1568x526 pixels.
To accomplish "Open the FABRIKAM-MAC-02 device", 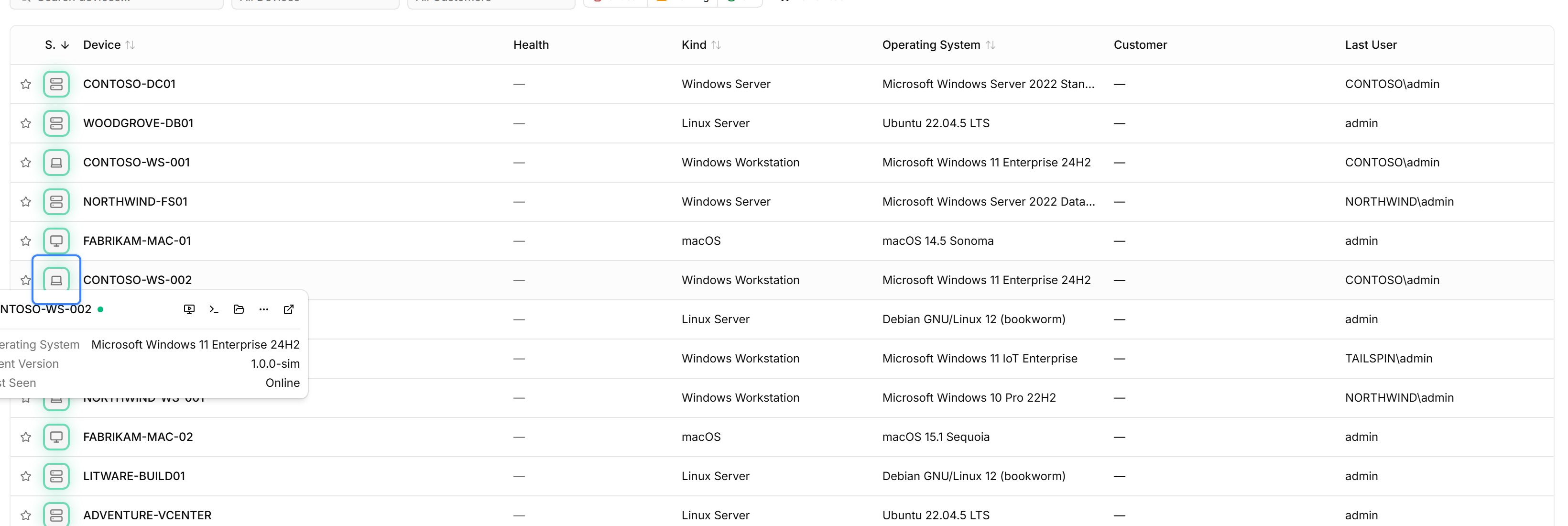I will tap(138, 437).
